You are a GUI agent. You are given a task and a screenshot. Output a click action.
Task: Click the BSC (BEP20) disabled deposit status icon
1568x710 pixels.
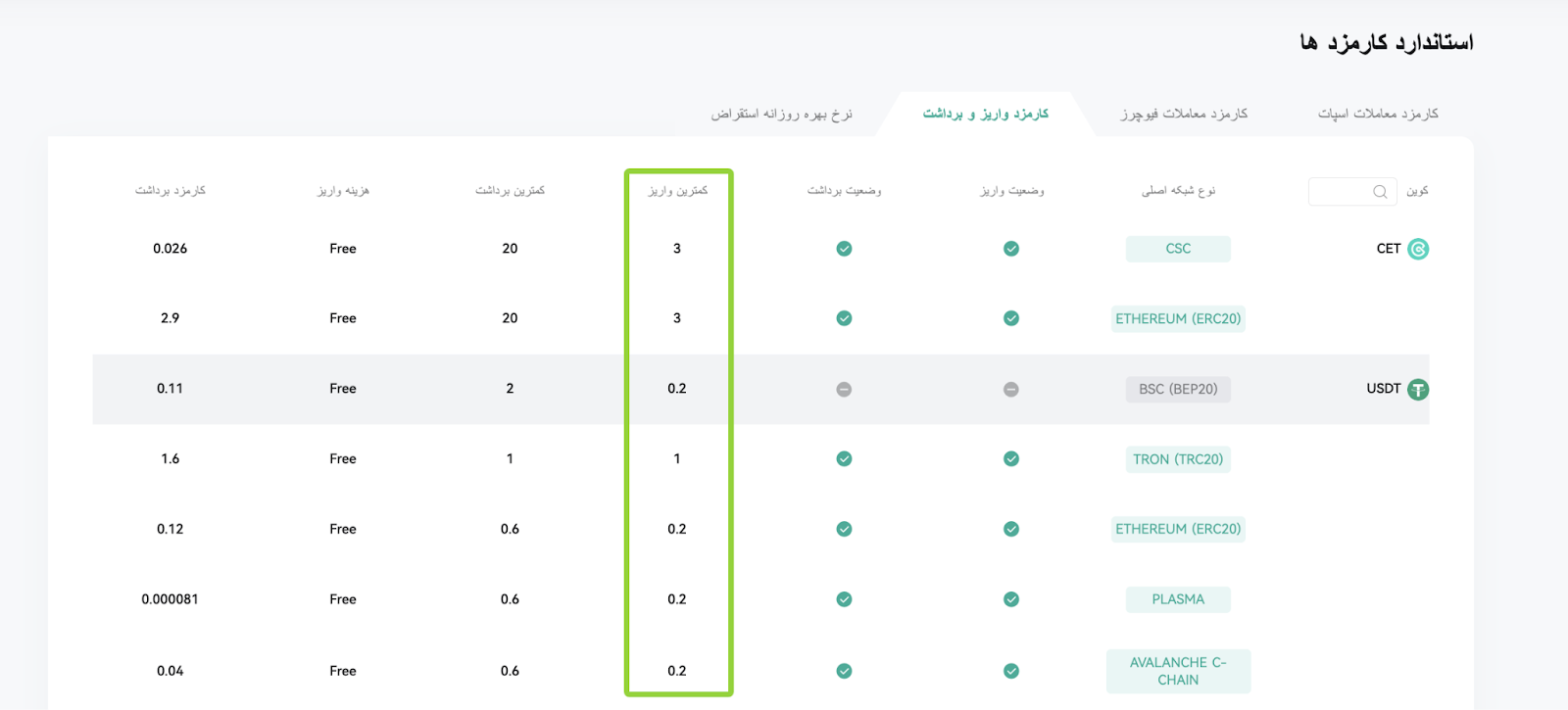point(1011,390)
